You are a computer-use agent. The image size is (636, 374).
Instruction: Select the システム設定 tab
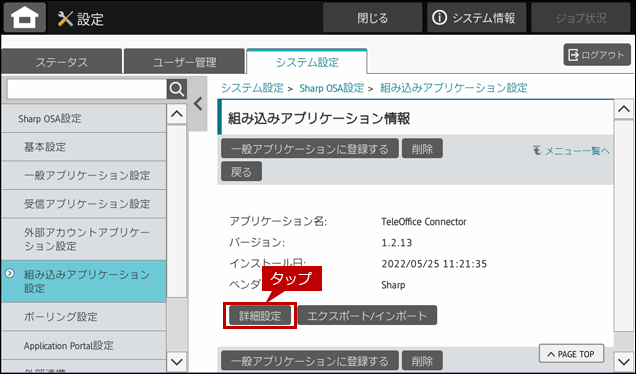pos(307,62)
